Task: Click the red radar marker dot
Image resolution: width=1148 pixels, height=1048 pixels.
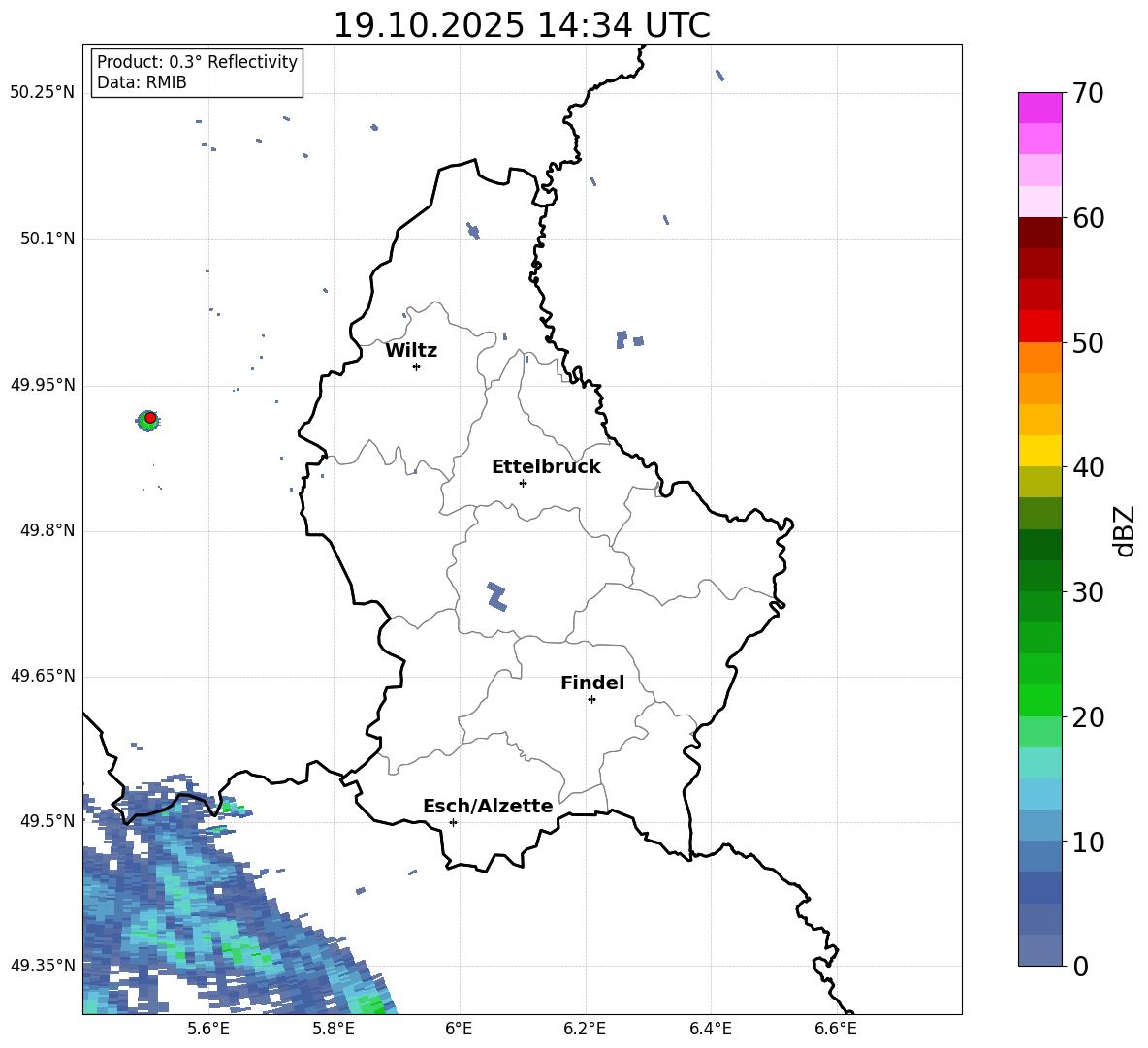Action: click(x=150, y=418)
